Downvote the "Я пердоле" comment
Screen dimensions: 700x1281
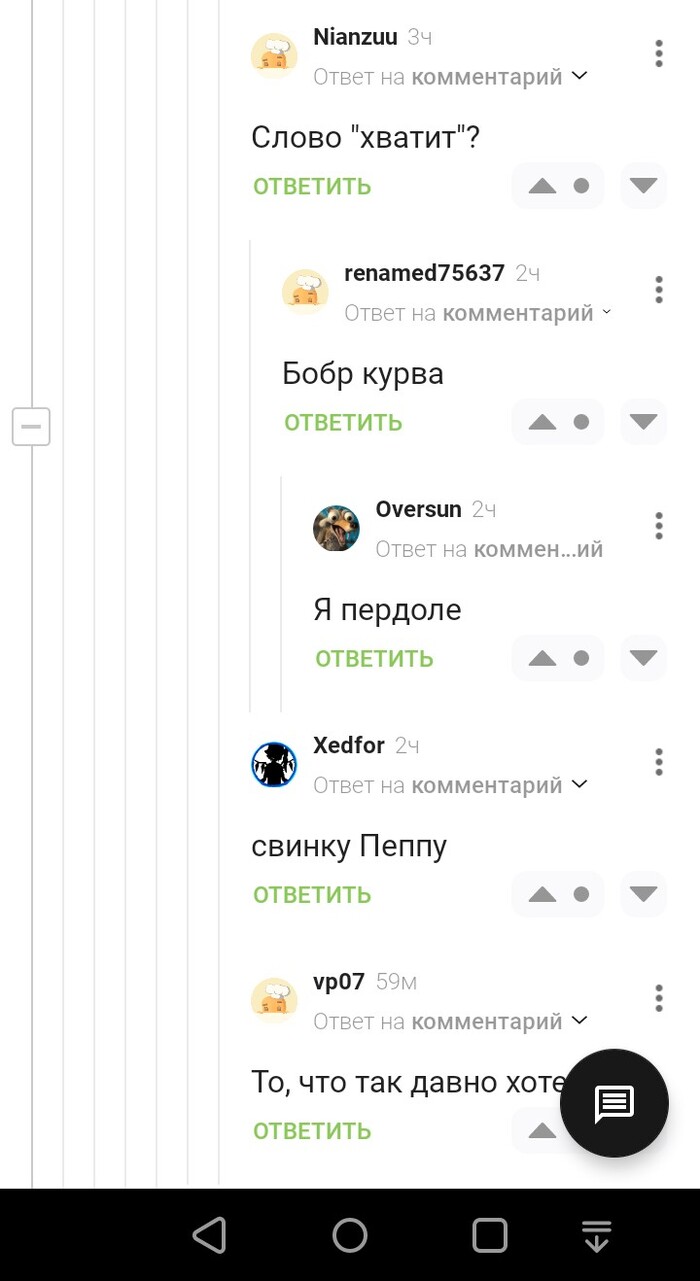(643, 658)
